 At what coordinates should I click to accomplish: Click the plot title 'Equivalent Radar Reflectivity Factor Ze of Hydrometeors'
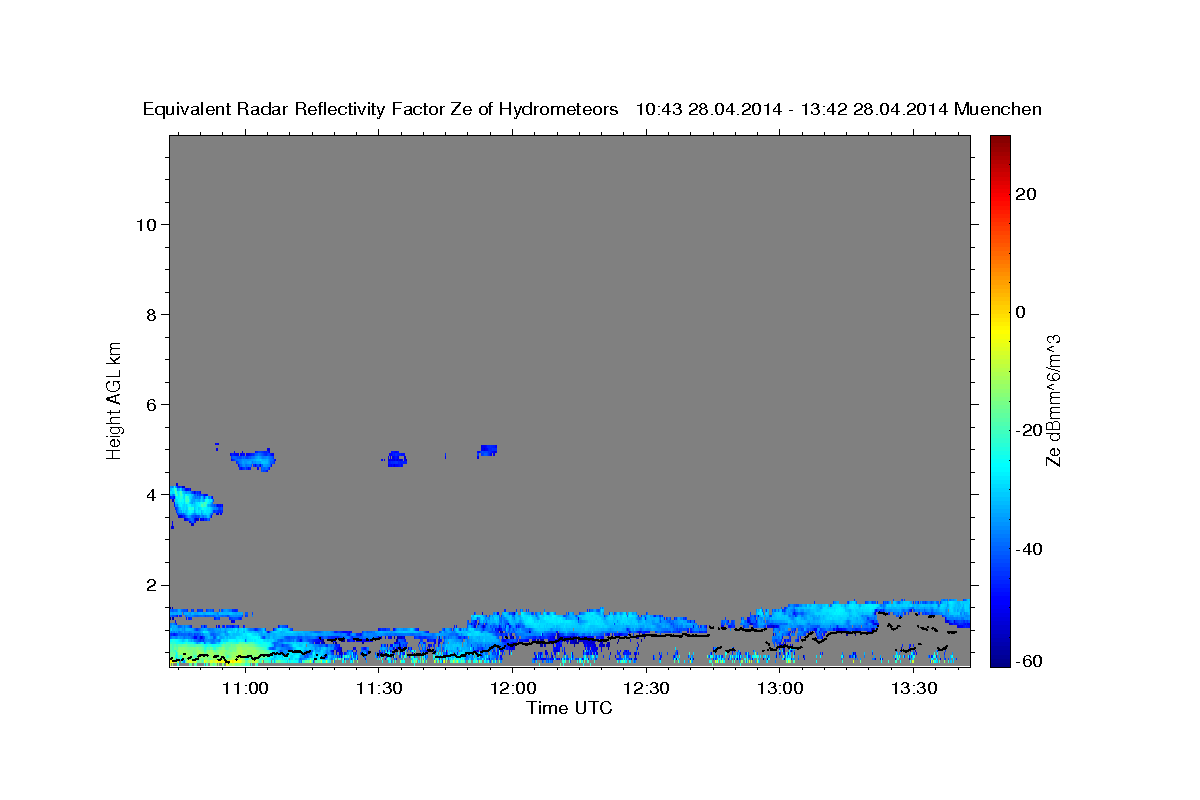(x=381, y=110)
